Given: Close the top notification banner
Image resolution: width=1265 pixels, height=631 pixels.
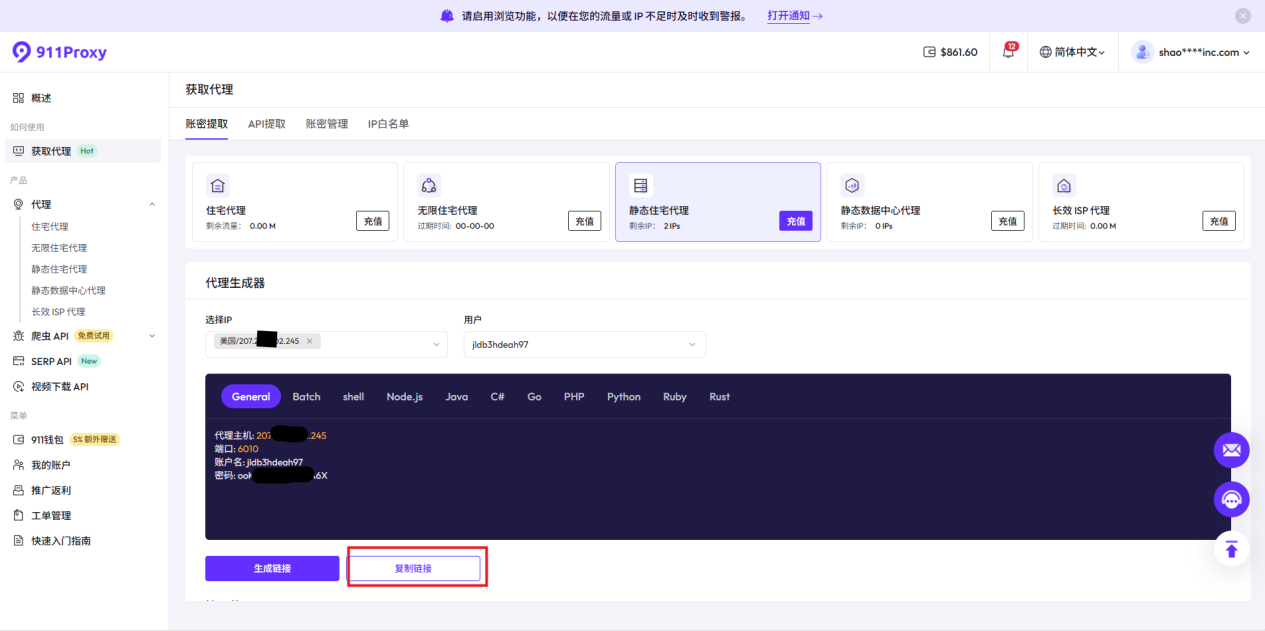Looking at the screenshot, I should pyautogui.click(x=1242, y=16).
